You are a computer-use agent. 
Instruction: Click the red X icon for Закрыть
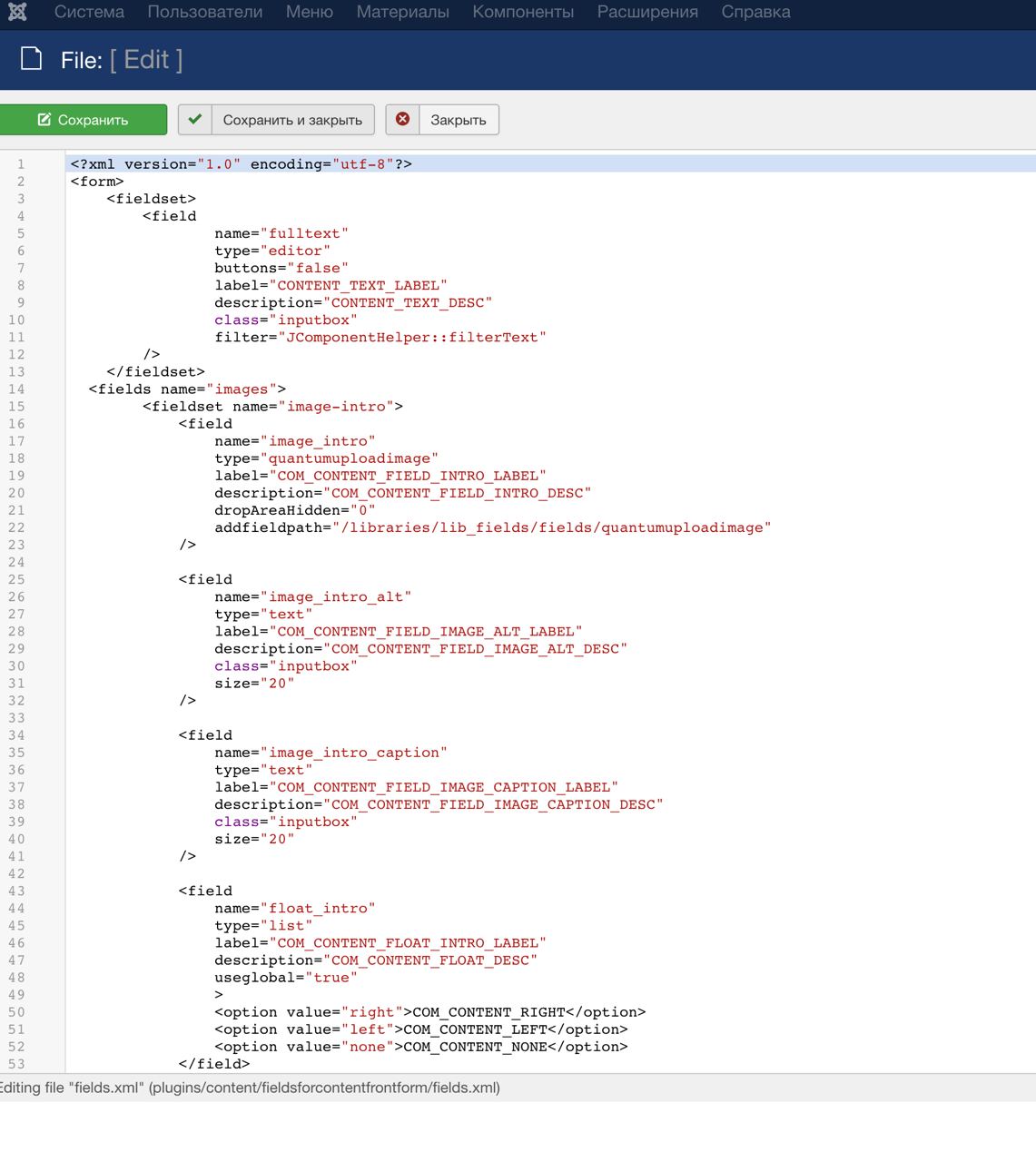pos(402,120)
